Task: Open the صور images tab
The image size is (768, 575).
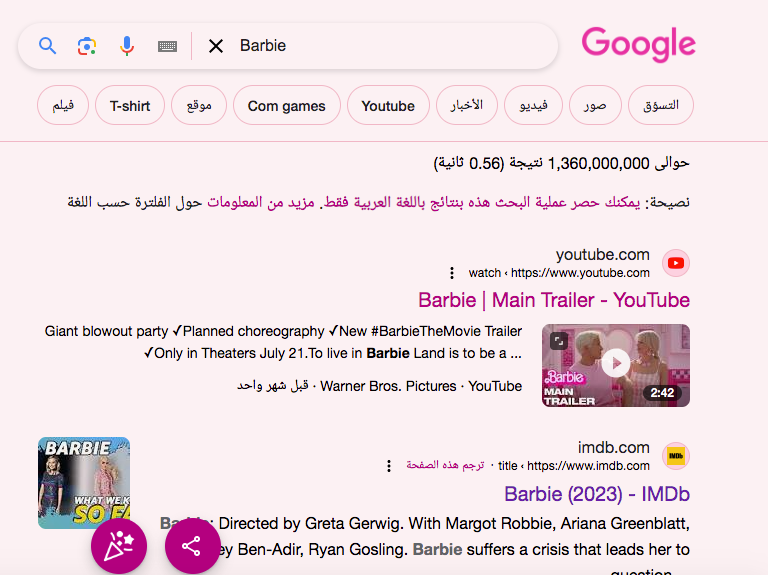Action: [595, 105]
